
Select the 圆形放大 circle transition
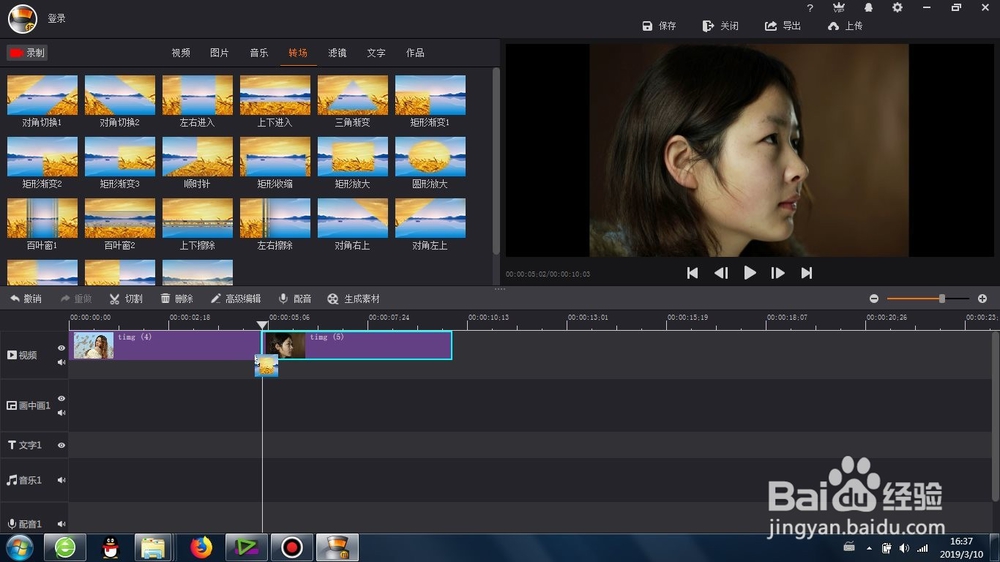pyautogui.click(x=430, y=156)
